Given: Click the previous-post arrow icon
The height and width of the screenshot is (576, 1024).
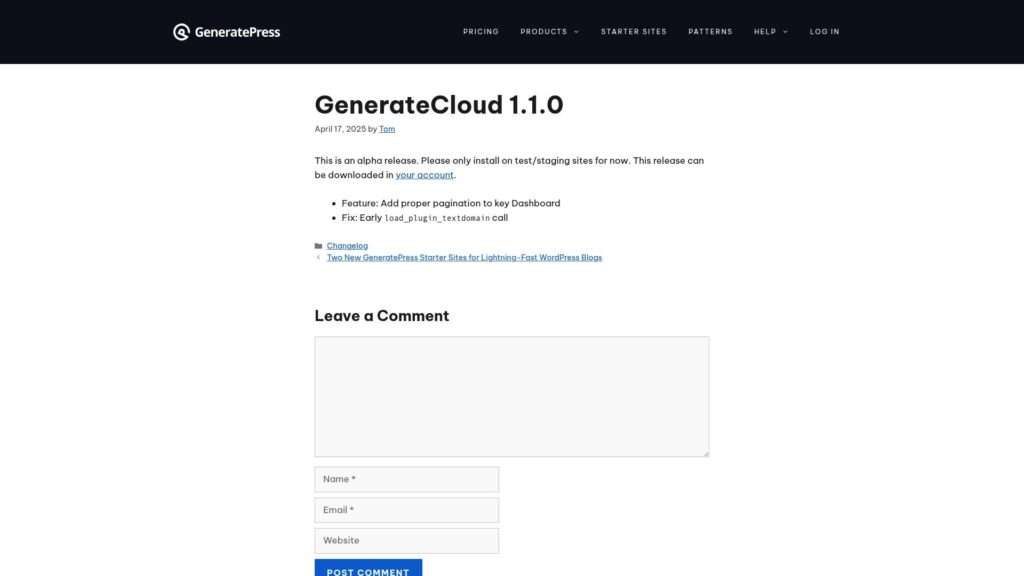Looking at the screenshot, I should (x=318, y=258).
